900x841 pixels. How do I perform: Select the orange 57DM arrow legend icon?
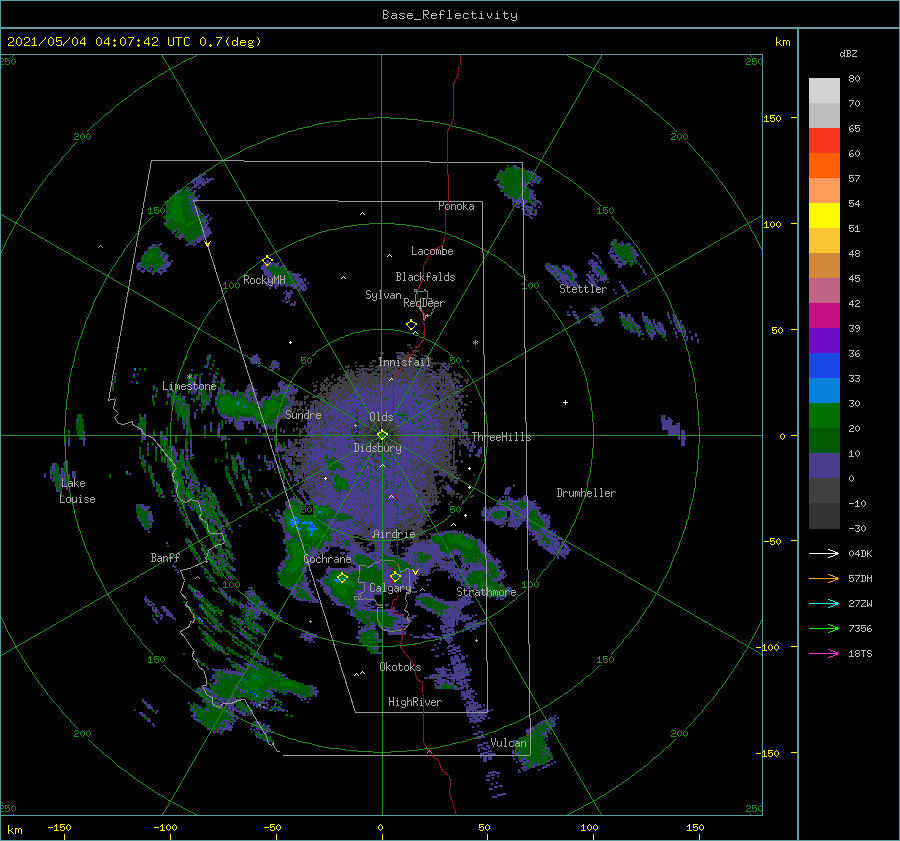click(x=824, y=579)
